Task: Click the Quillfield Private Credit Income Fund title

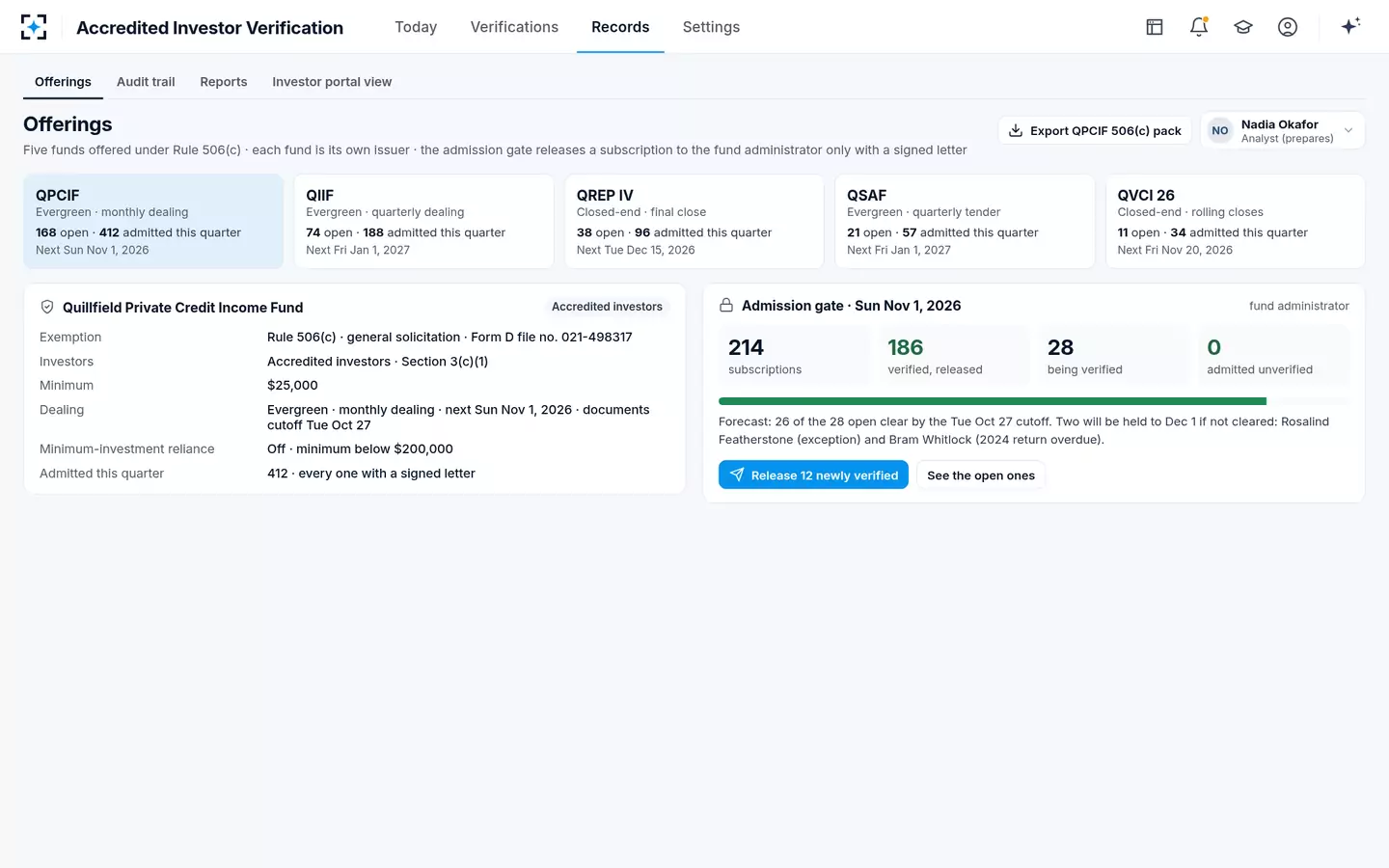Action: point(183,308)
